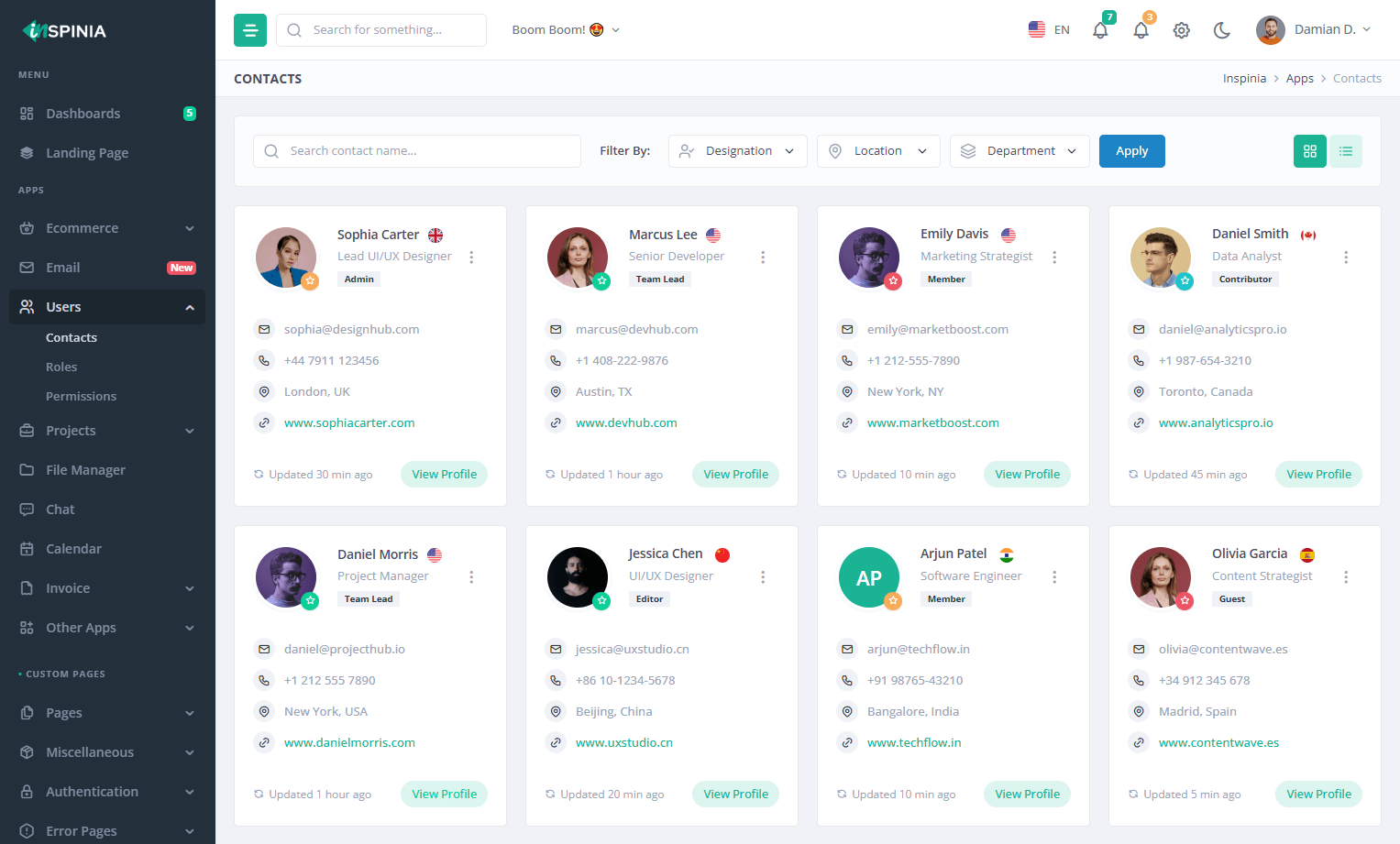Open alerts bell with badge 3
Screen dimensions: 1400x844
[1141, 30]
